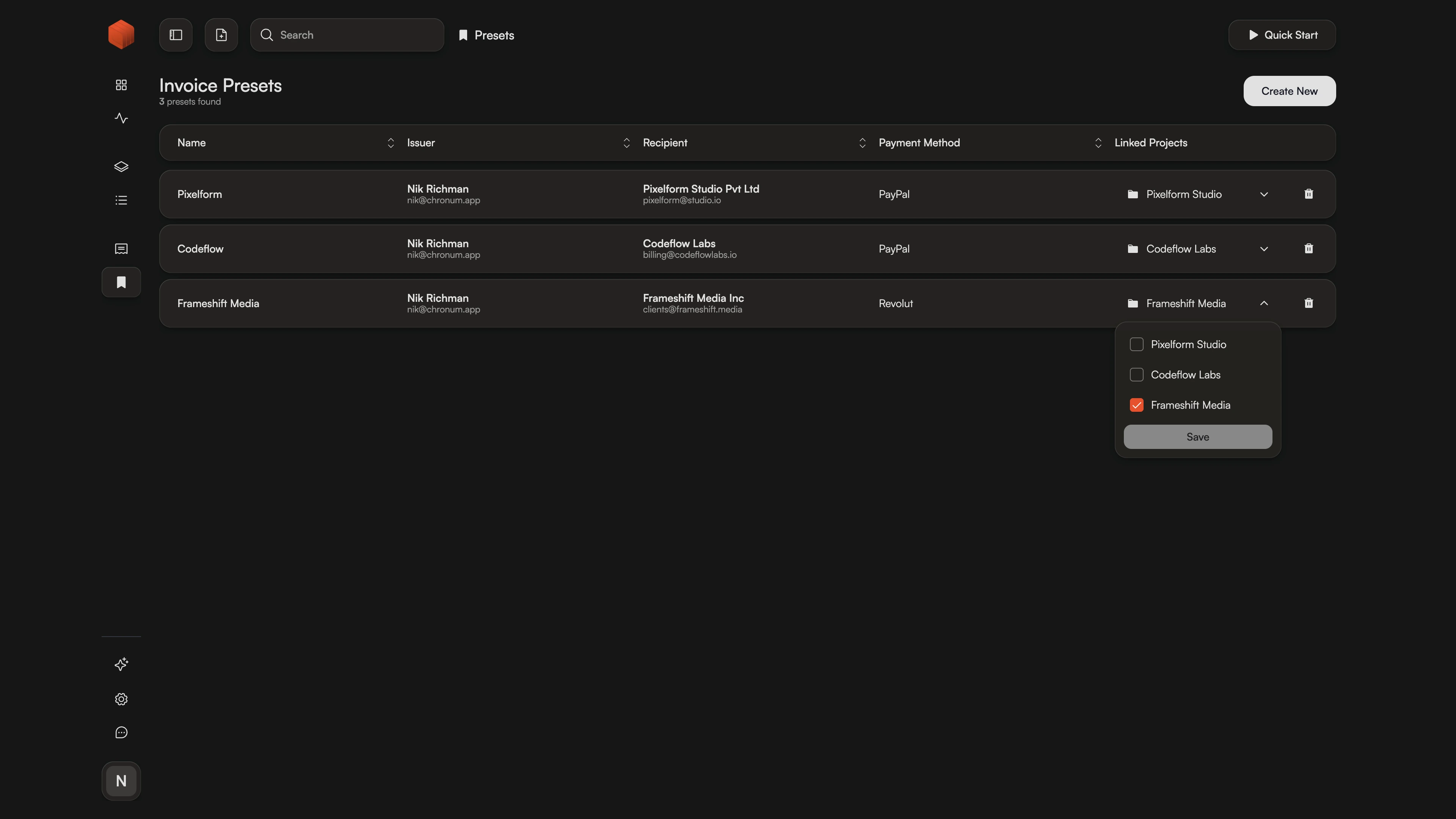Viewport: 1456px width, 819px height.
Task: Open the dashboard grid view from sidebar
Action: click(x=121, y=85)
